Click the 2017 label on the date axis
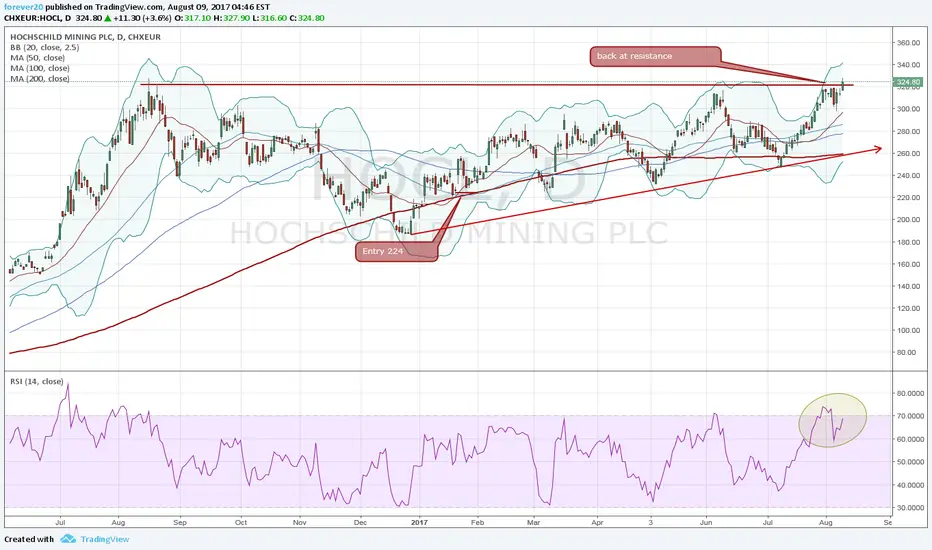Screen dimensions: 932x550 420,523
